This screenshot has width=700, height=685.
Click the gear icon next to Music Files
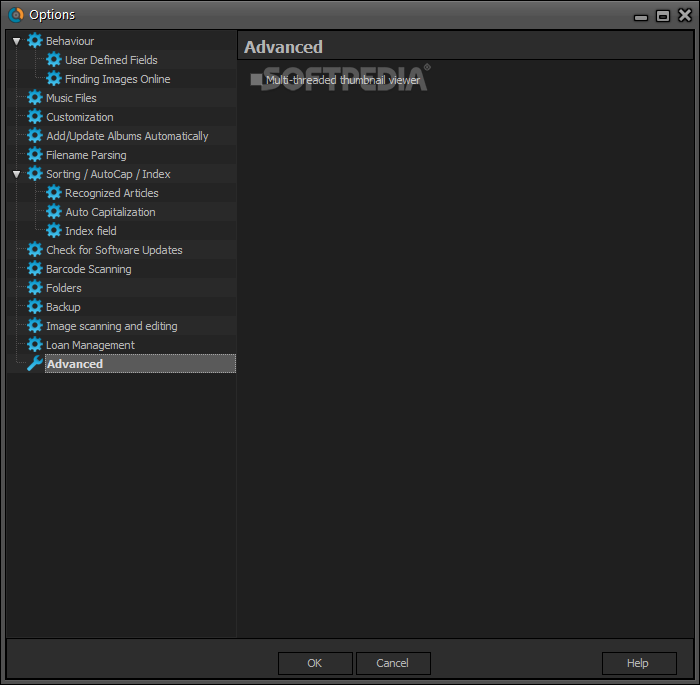[x=35, y=97]
